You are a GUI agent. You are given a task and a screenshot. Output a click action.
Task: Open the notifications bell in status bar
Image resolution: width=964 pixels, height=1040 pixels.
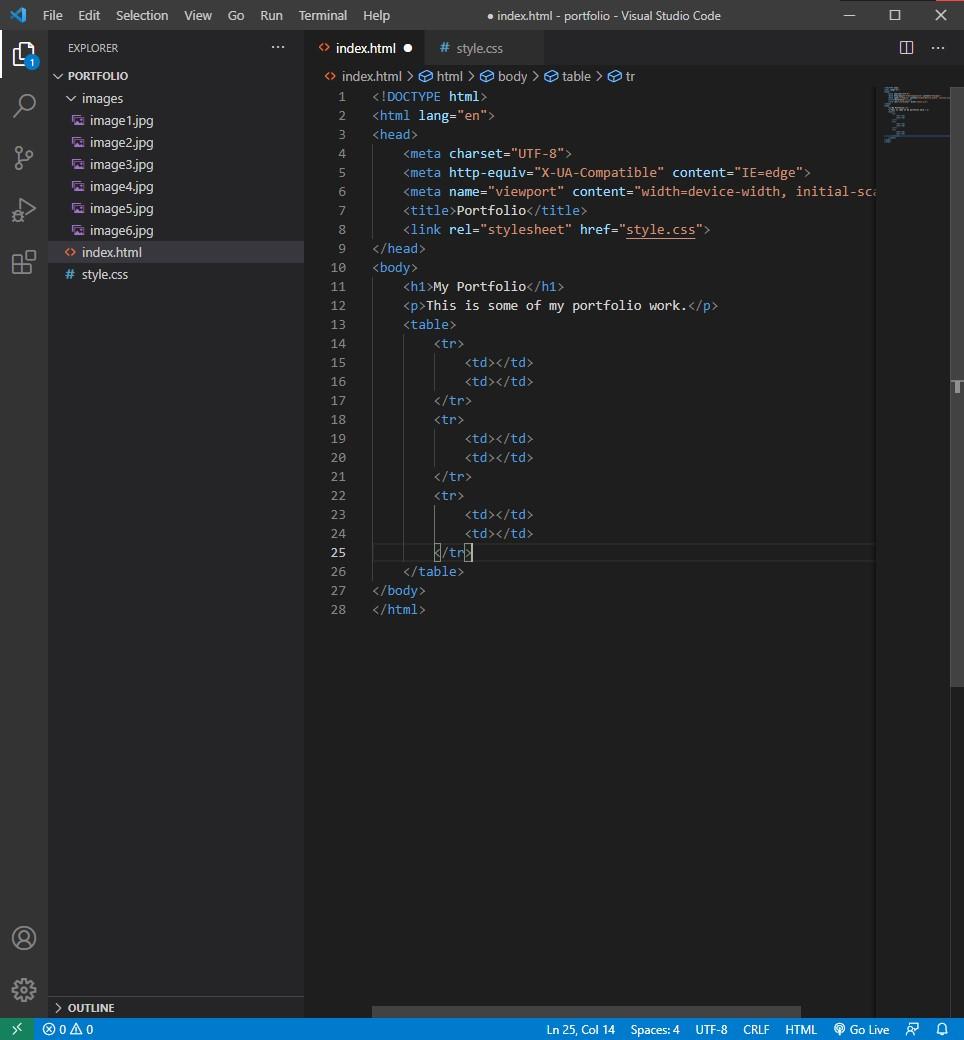[942, 1029]
